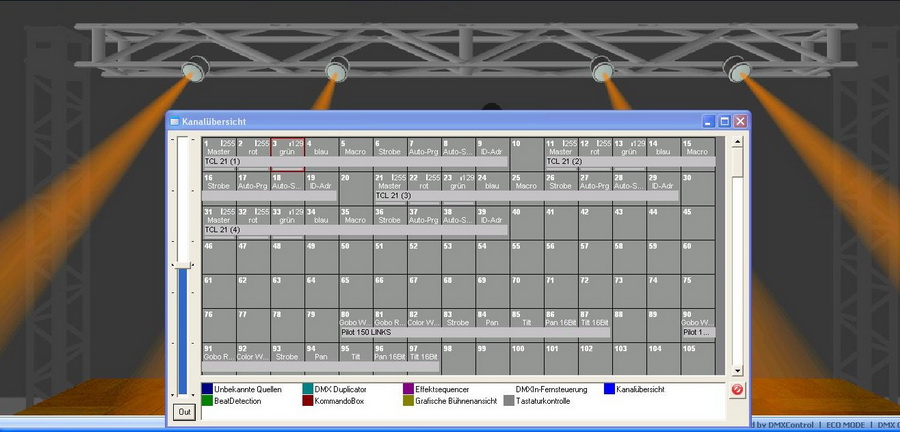Click the dark blue Unbekannte Quellen swatch
This screenshot has height=432, width=900.
[x=207, y=389]
